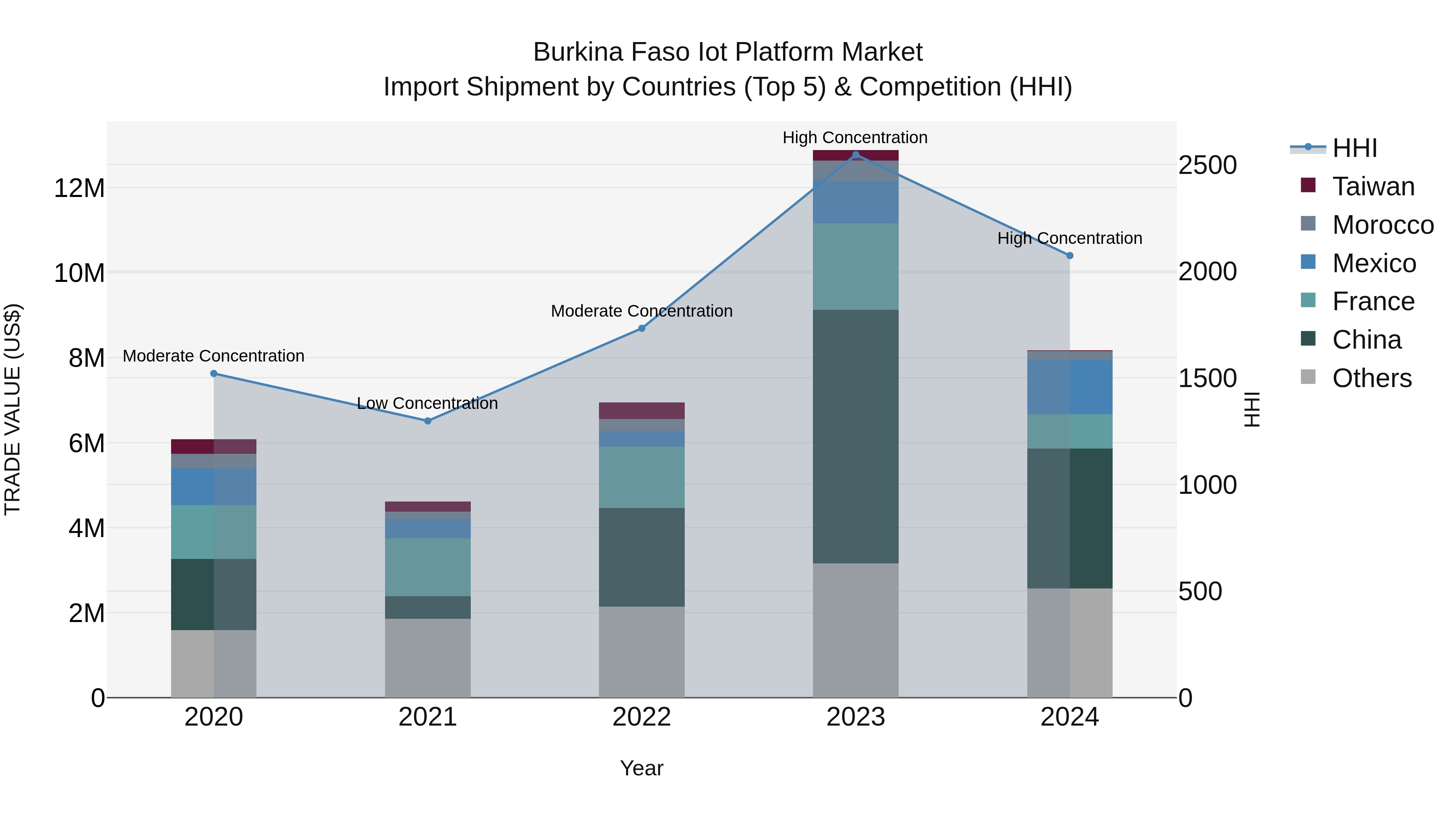This screenshot has height=819, width=1456.
Task: Toggle the Others legend entry
Action: click(1356, 378)
